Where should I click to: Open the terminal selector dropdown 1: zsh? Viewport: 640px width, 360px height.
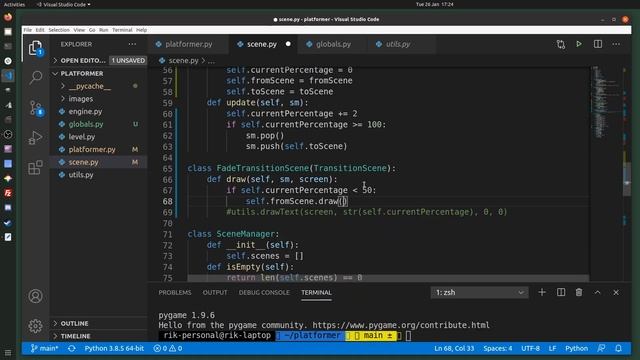(479, 292)
